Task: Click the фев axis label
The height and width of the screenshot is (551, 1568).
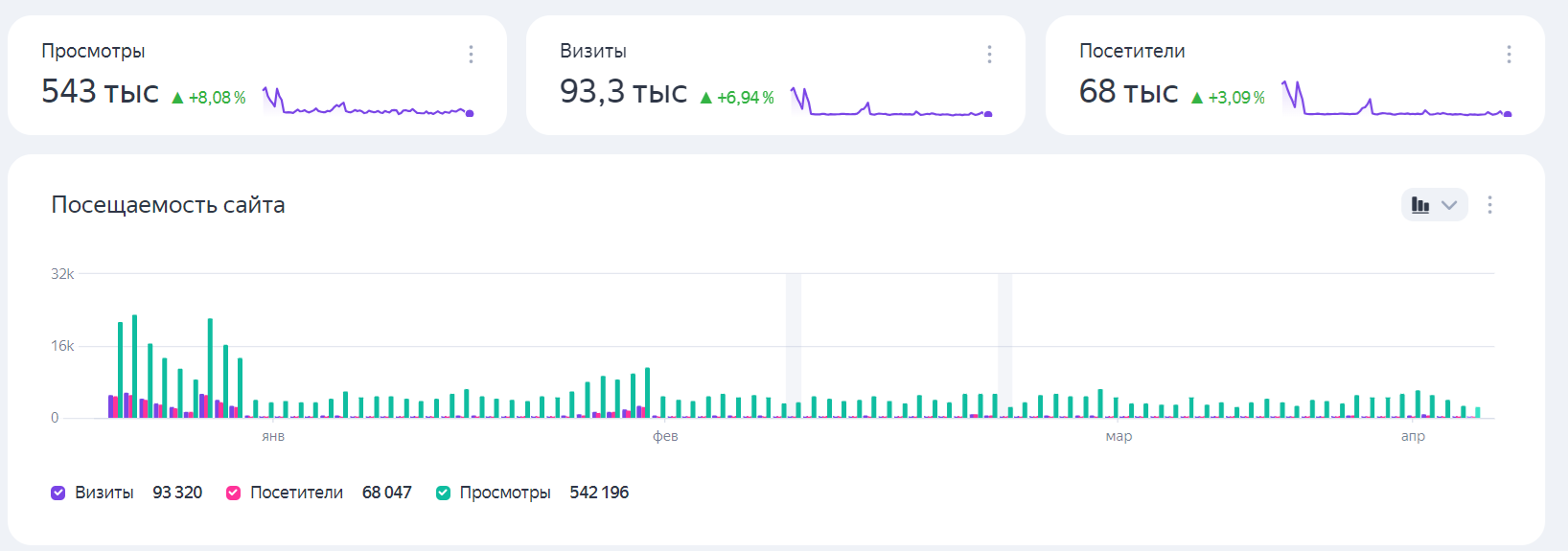Action: pos(665,436)
